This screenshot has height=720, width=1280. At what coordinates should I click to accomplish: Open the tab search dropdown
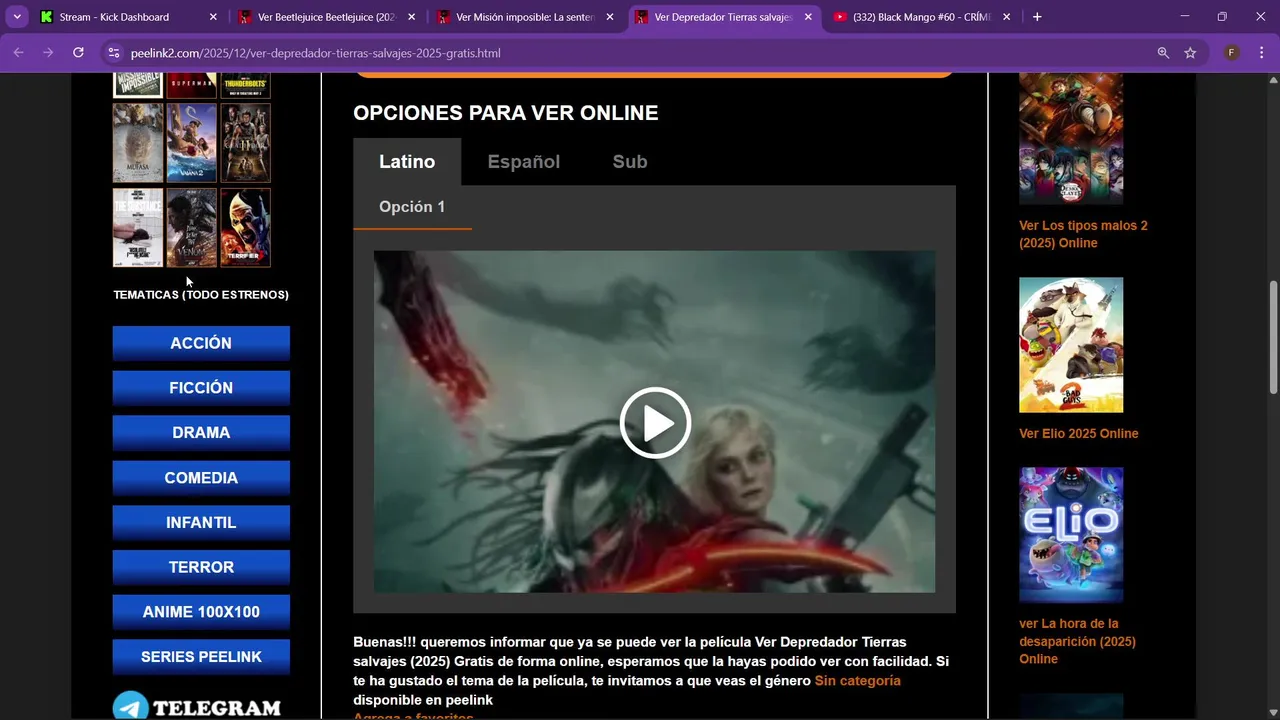point(17,17)
